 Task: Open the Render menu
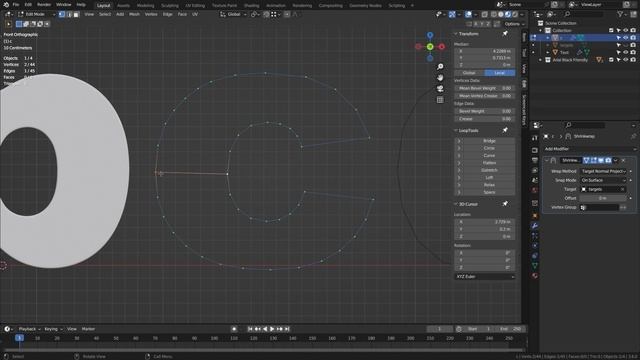[x=44, y=4]
